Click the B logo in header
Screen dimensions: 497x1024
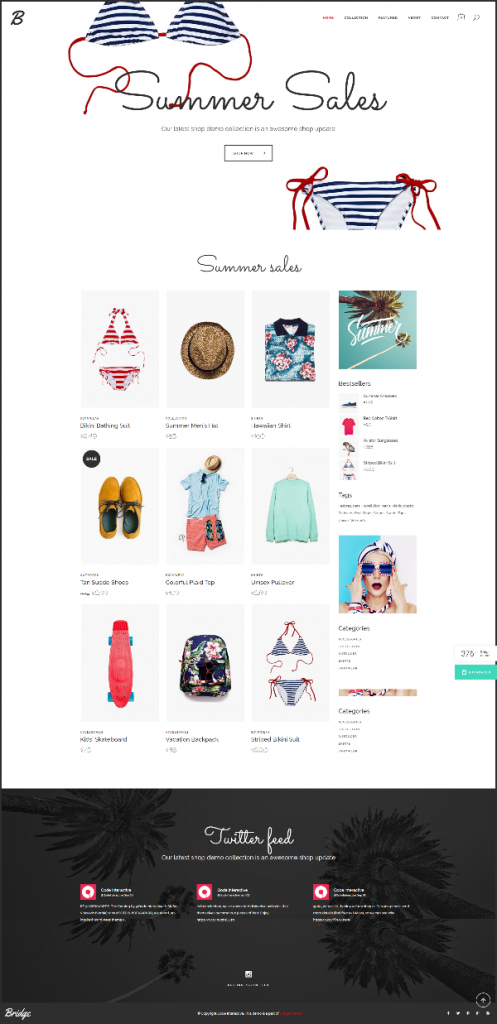click(17, 18)
